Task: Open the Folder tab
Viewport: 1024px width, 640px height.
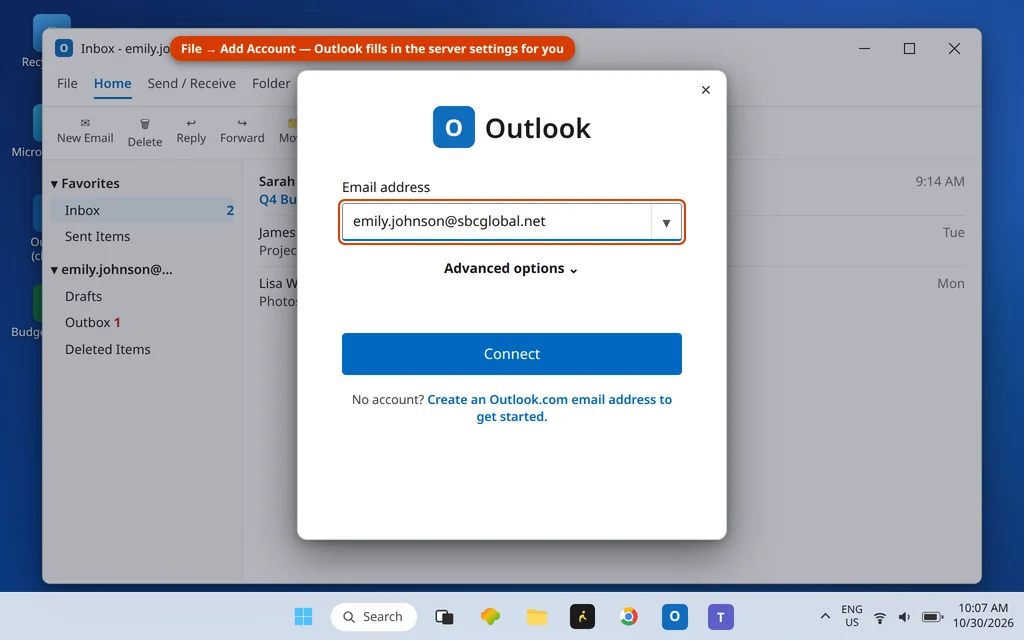Action: 271,84
